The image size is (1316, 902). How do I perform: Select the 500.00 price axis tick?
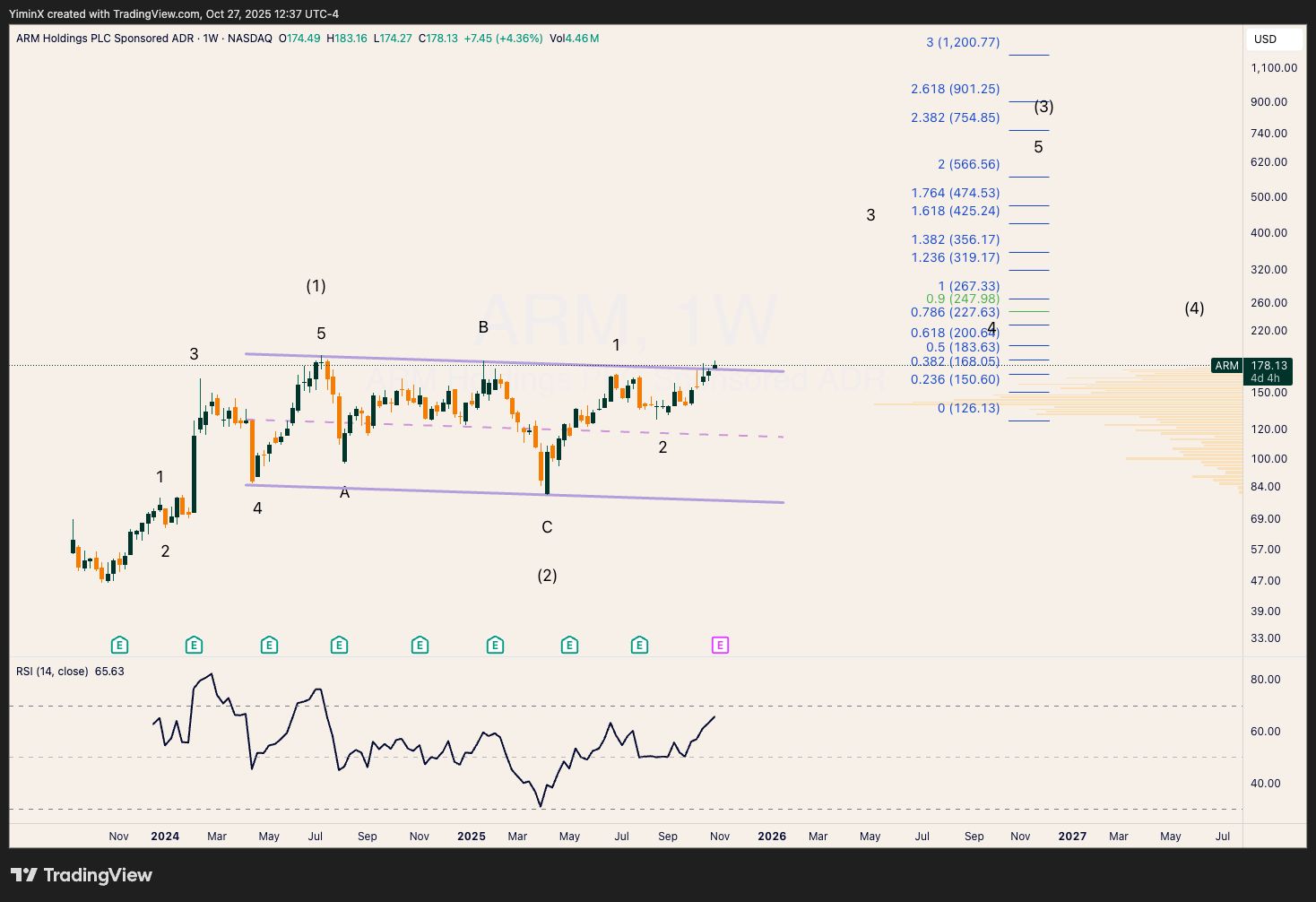[x=1268, y=196]
